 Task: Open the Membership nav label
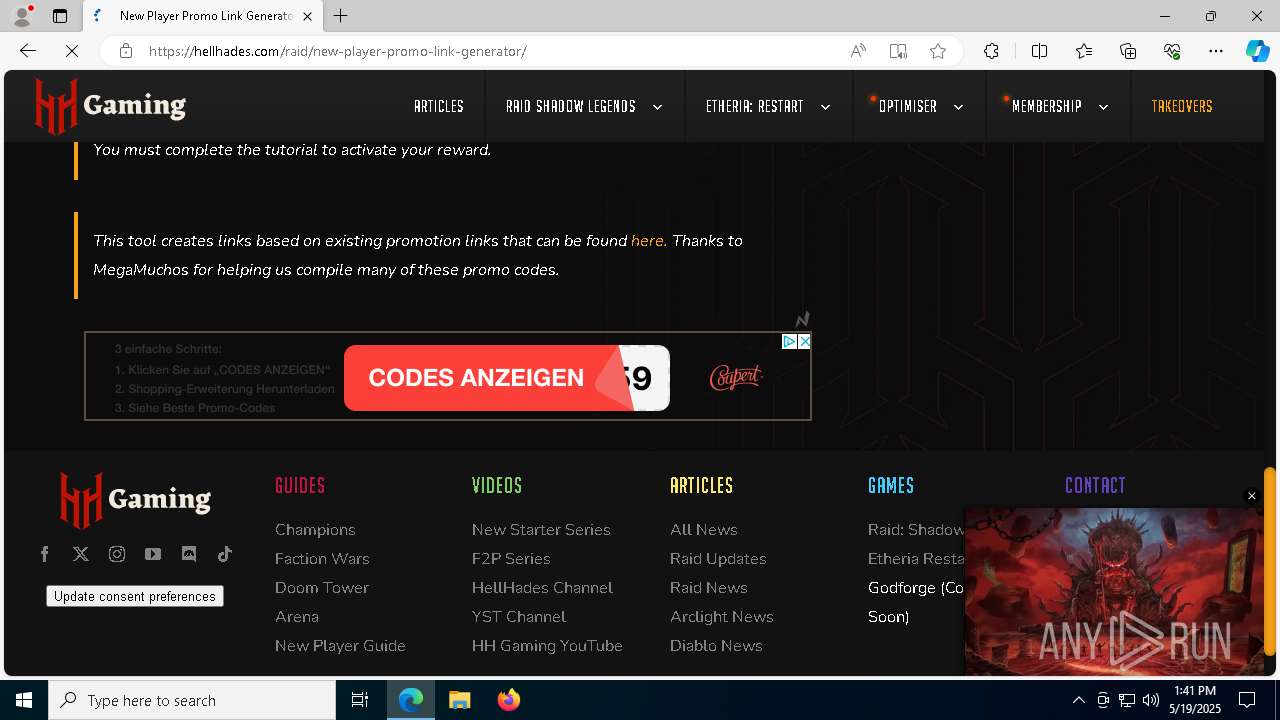coord(1047,106)
